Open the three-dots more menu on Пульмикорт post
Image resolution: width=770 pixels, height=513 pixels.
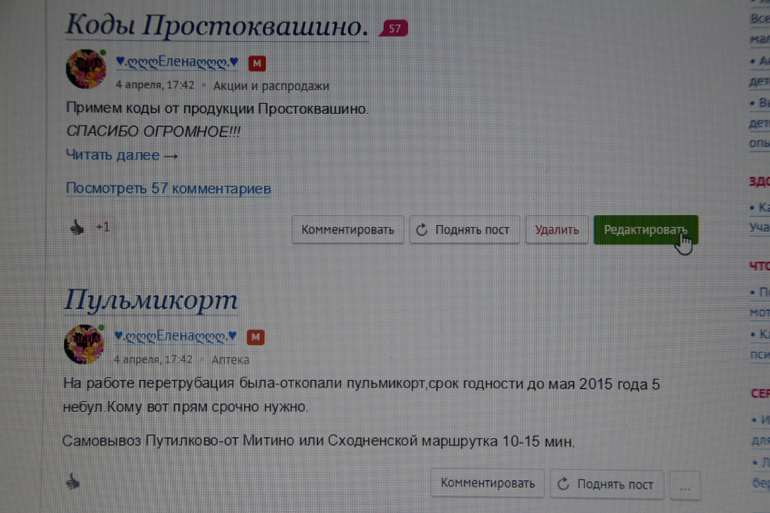[685, 485]
